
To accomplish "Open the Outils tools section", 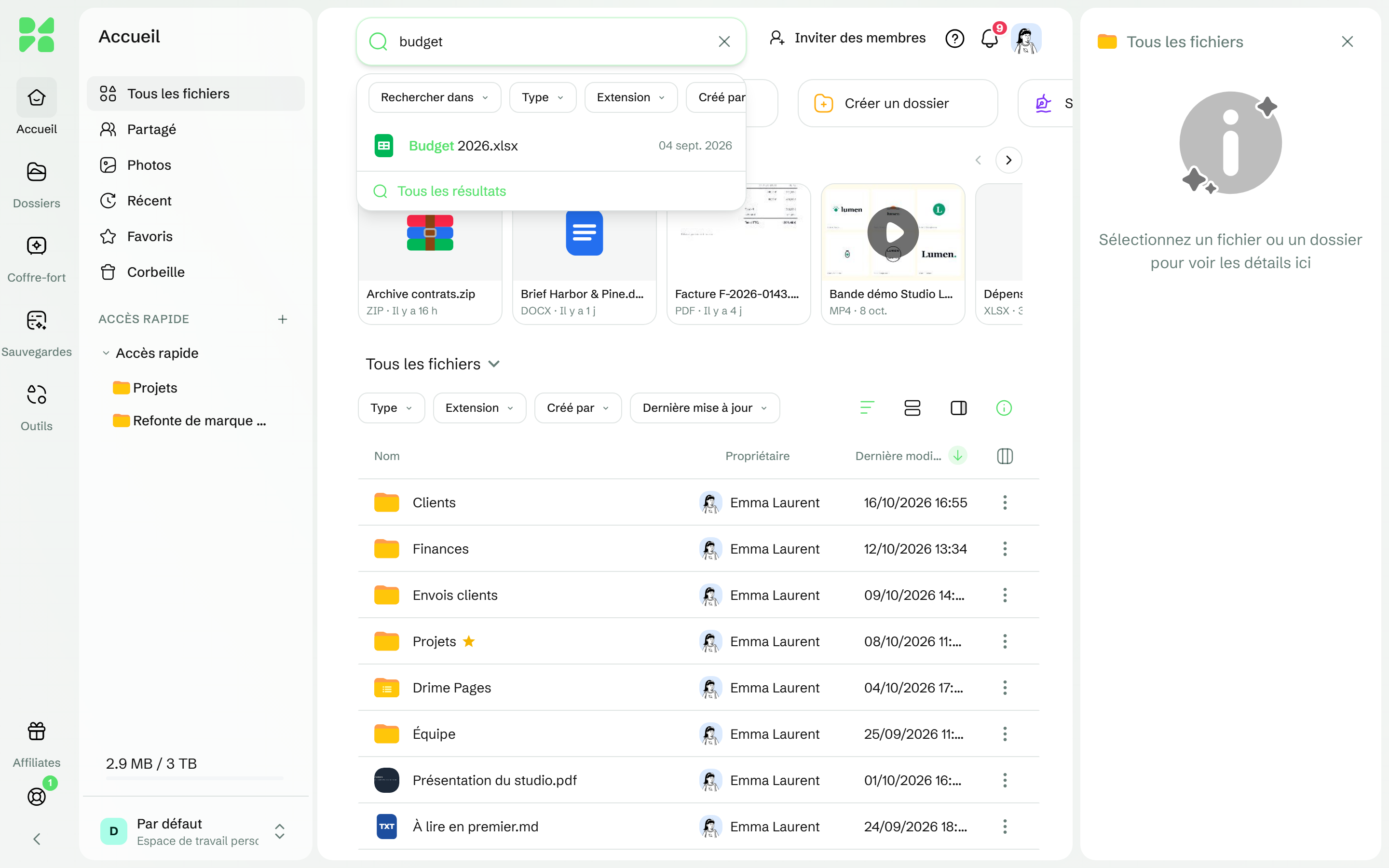I will tap(36, 407).
